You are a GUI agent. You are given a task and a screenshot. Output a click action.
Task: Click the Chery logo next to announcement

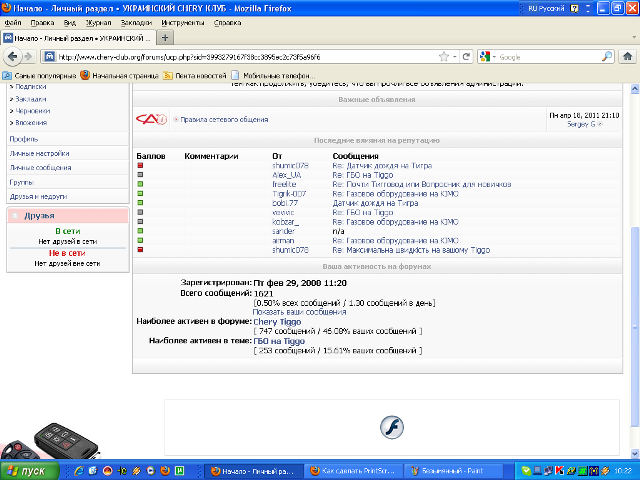pyautogui.click(x=151, y=119)
